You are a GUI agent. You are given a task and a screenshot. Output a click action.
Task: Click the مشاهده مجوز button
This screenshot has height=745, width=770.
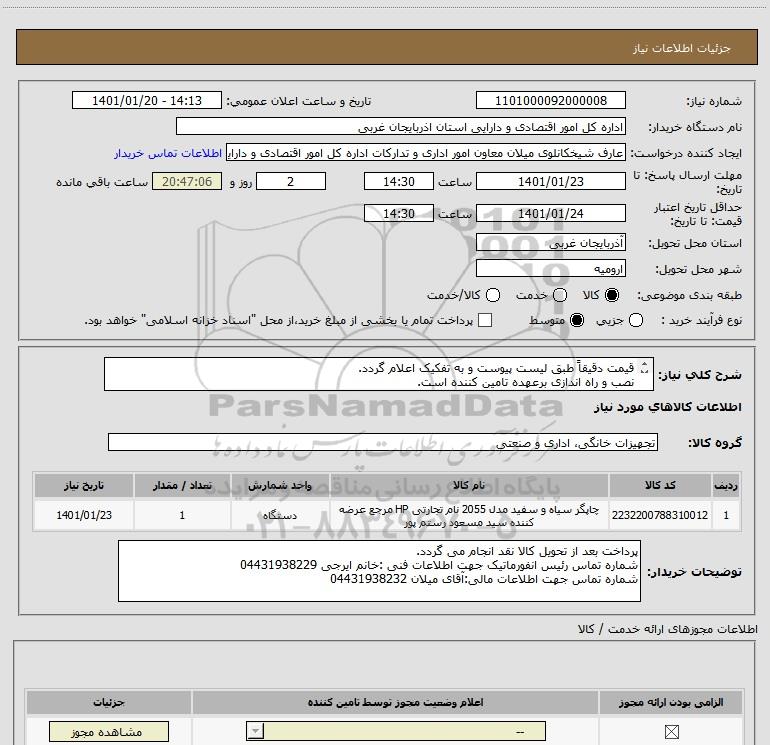[109, 732]
